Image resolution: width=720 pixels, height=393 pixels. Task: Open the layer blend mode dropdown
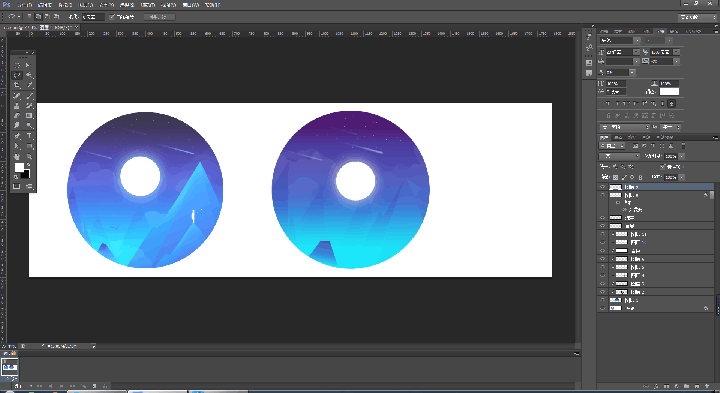coord(619,156)
